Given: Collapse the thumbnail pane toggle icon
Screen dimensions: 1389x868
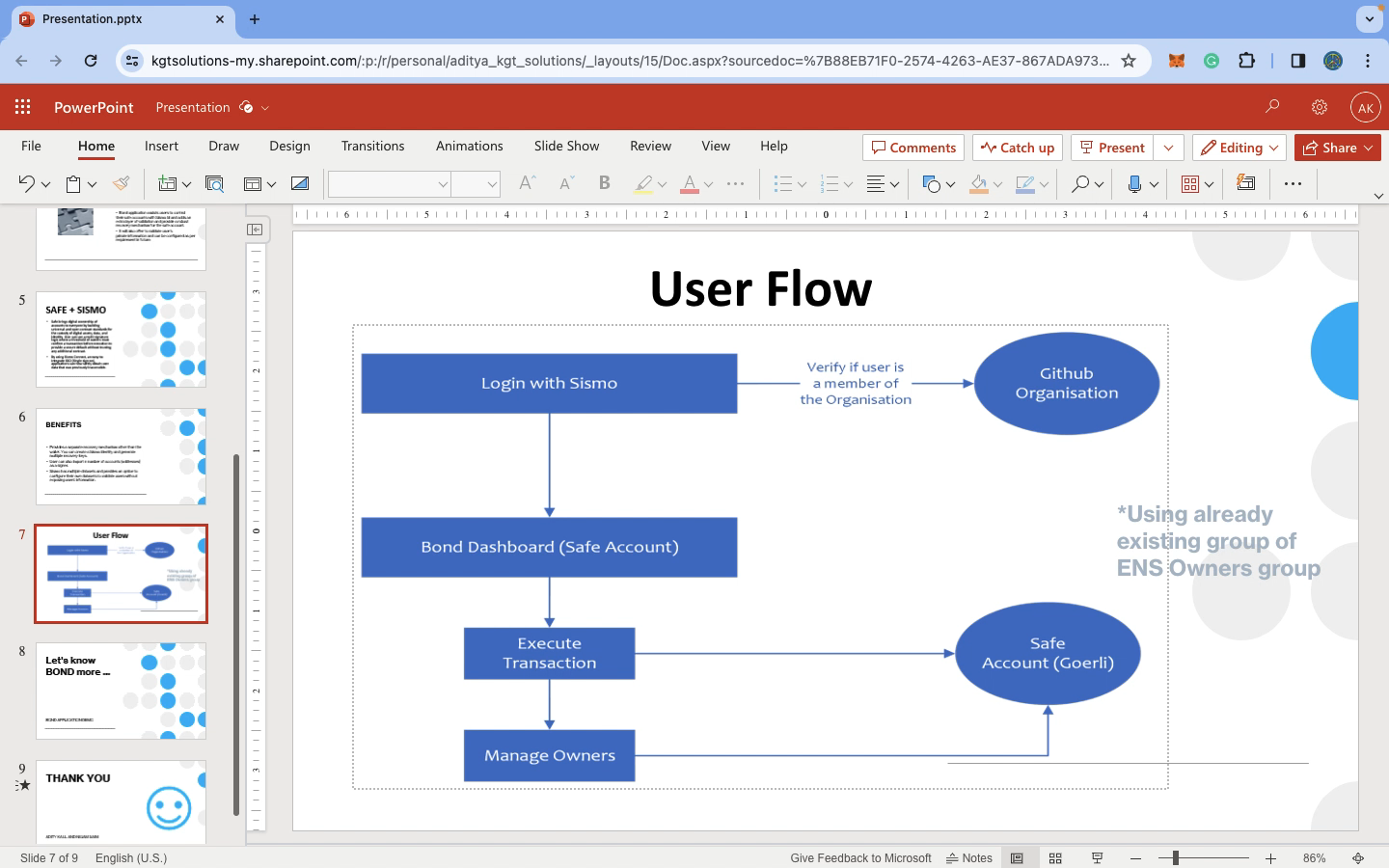Looking at the screenshot, I should click(x=255, y=230).
